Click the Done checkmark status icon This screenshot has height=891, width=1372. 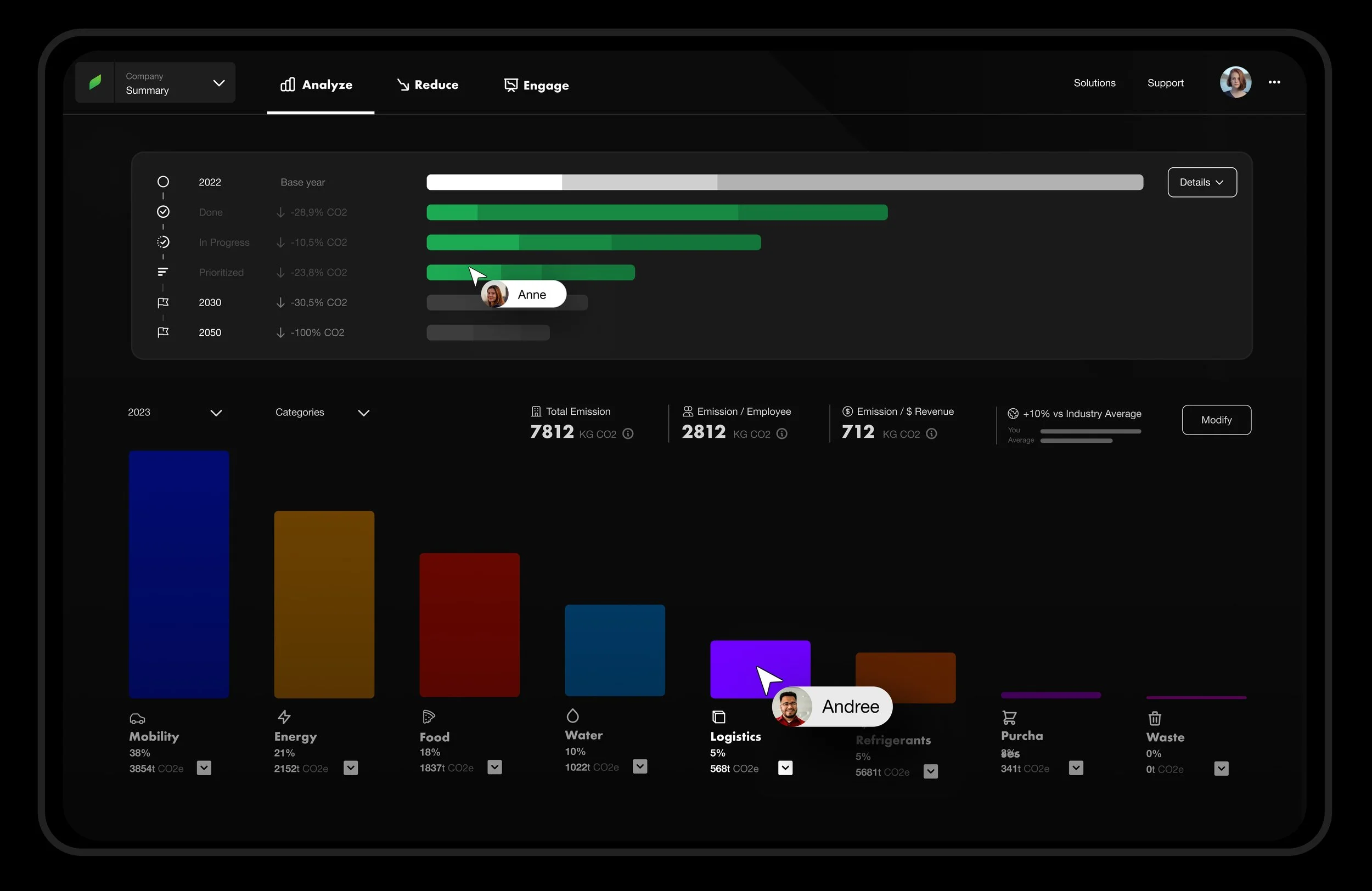[163, 212]
